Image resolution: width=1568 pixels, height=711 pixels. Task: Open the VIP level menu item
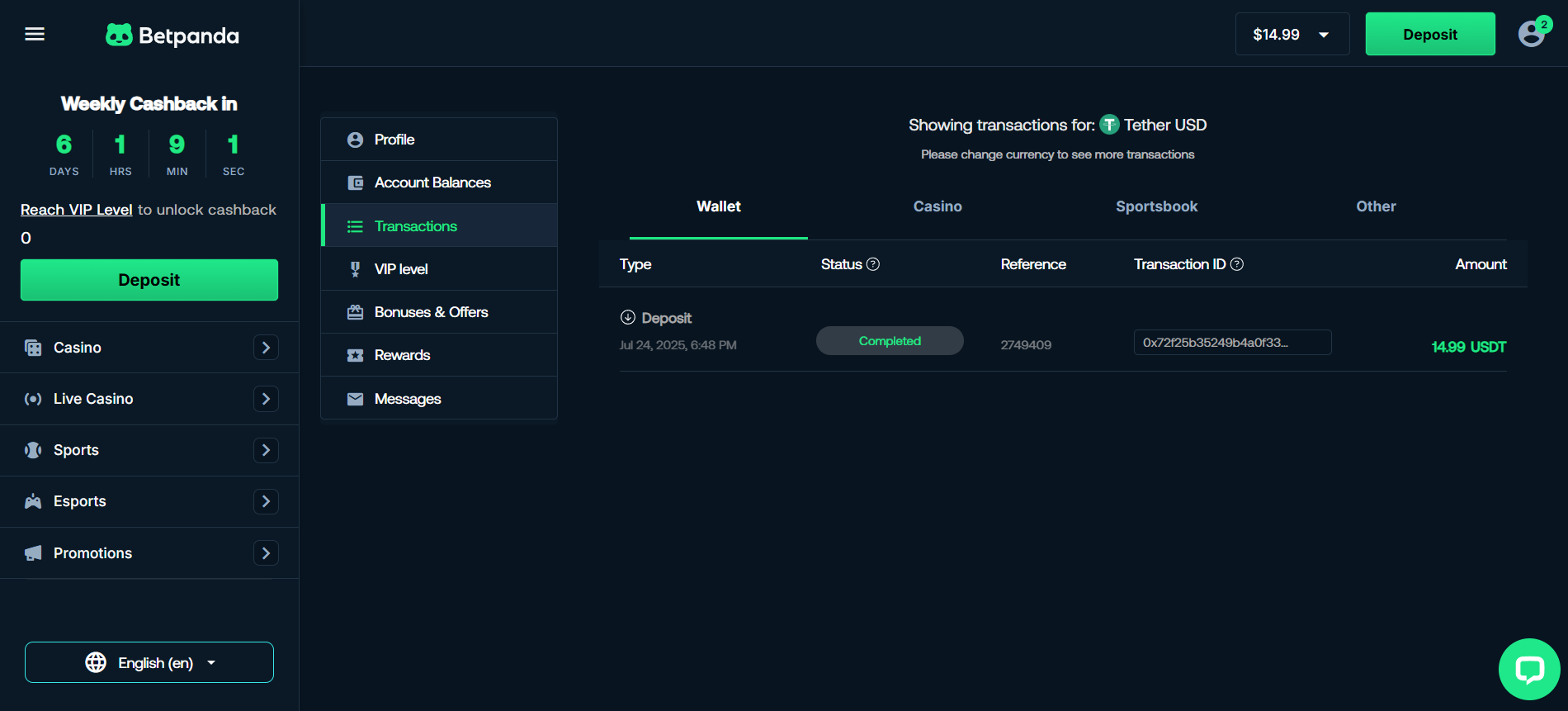tap(439, 269)
